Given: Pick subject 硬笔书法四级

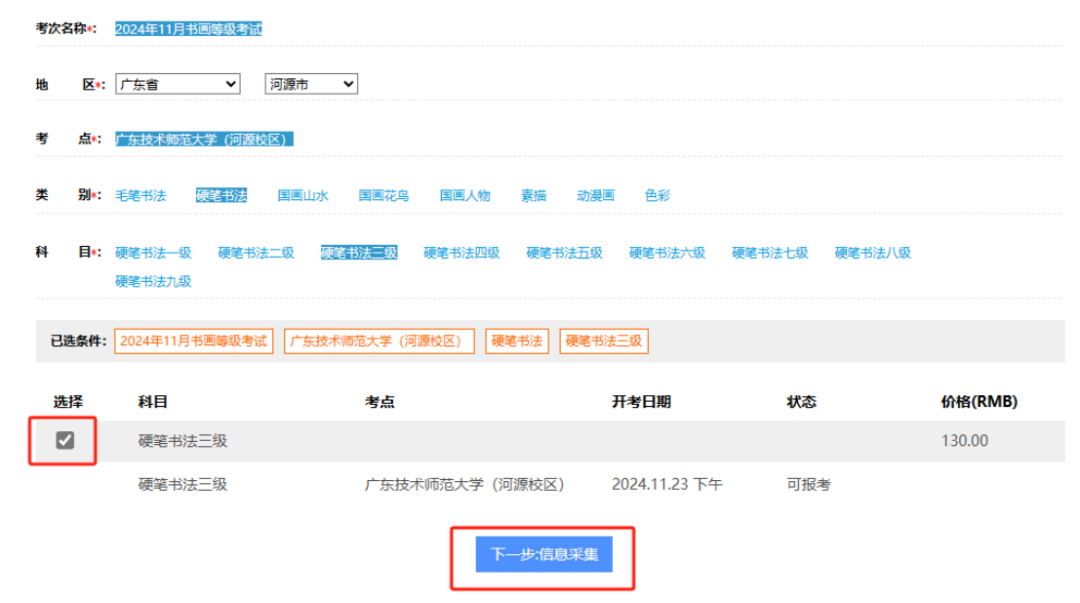Looking at the screenshot, I should [x=461, y=253].
